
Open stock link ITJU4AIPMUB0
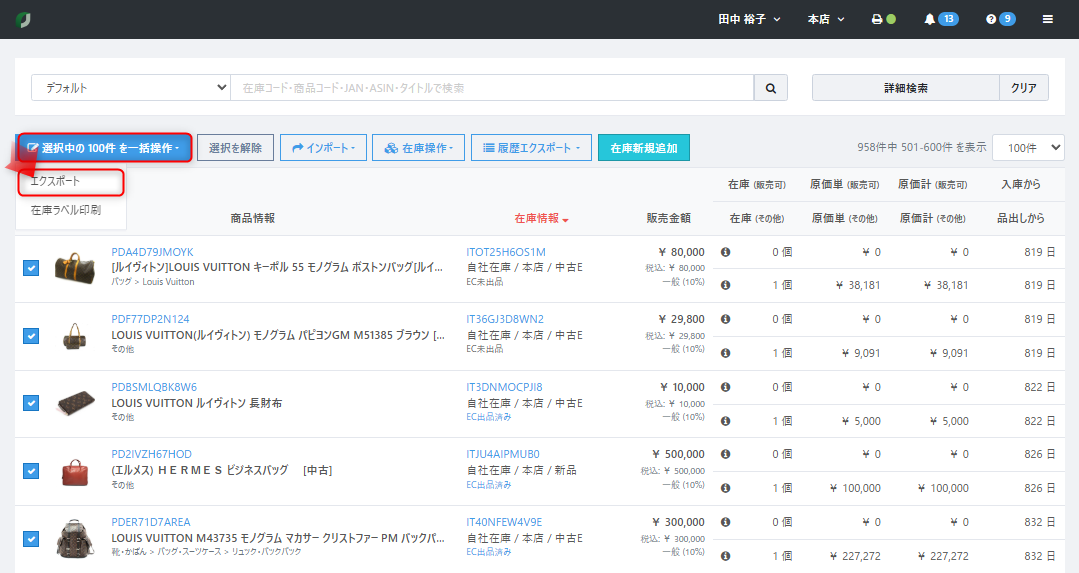(x=503, y=454)
